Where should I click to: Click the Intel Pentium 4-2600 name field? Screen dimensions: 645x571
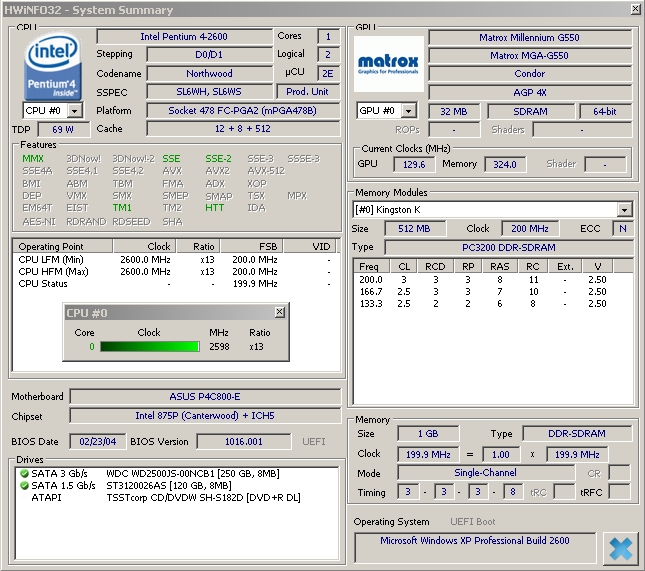coord(184,37)
